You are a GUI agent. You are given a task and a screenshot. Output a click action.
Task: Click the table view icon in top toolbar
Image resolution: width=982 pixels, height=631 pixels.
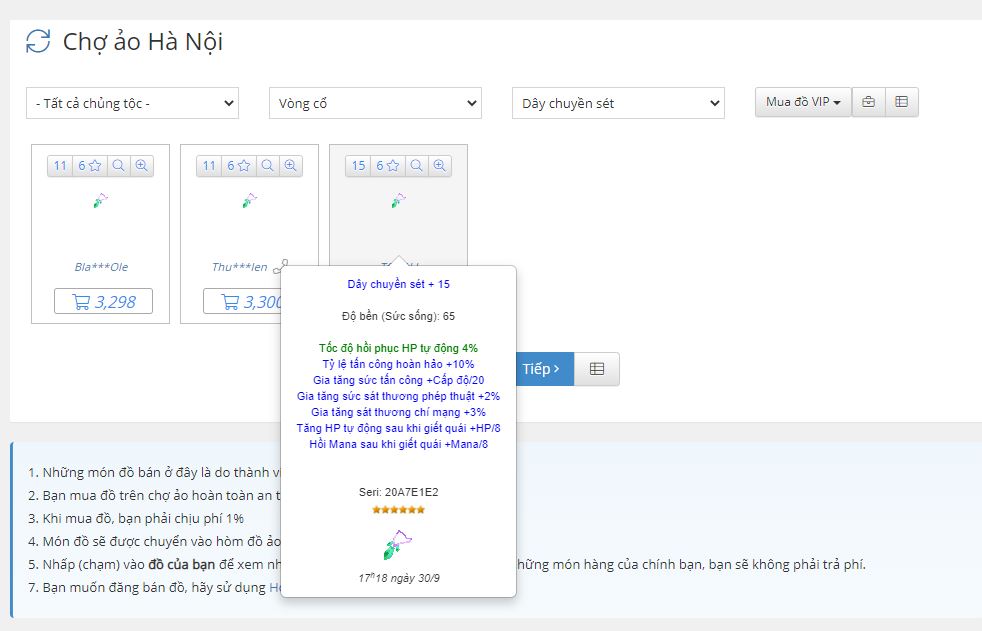pyautogui.click(x=901, y=102)
